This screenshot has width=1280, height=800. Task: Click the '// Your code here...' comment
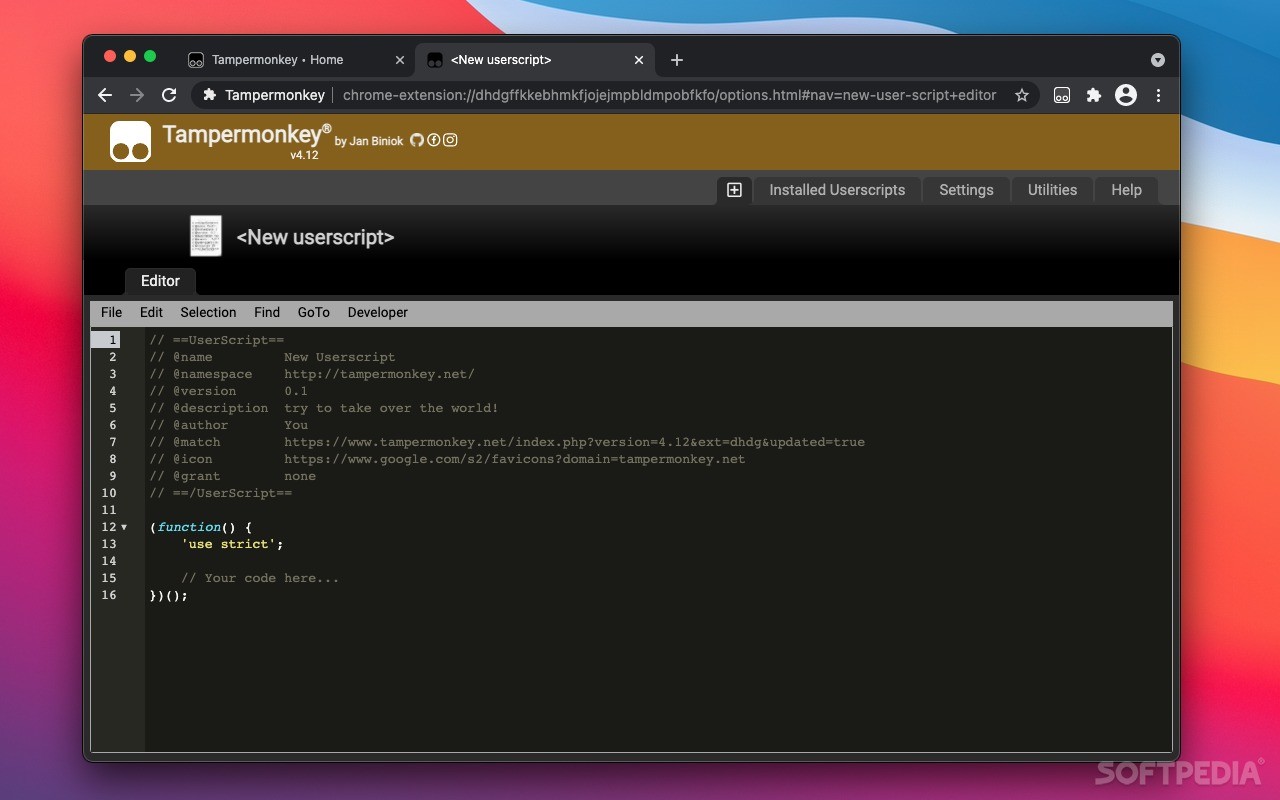tap(260, 578)
